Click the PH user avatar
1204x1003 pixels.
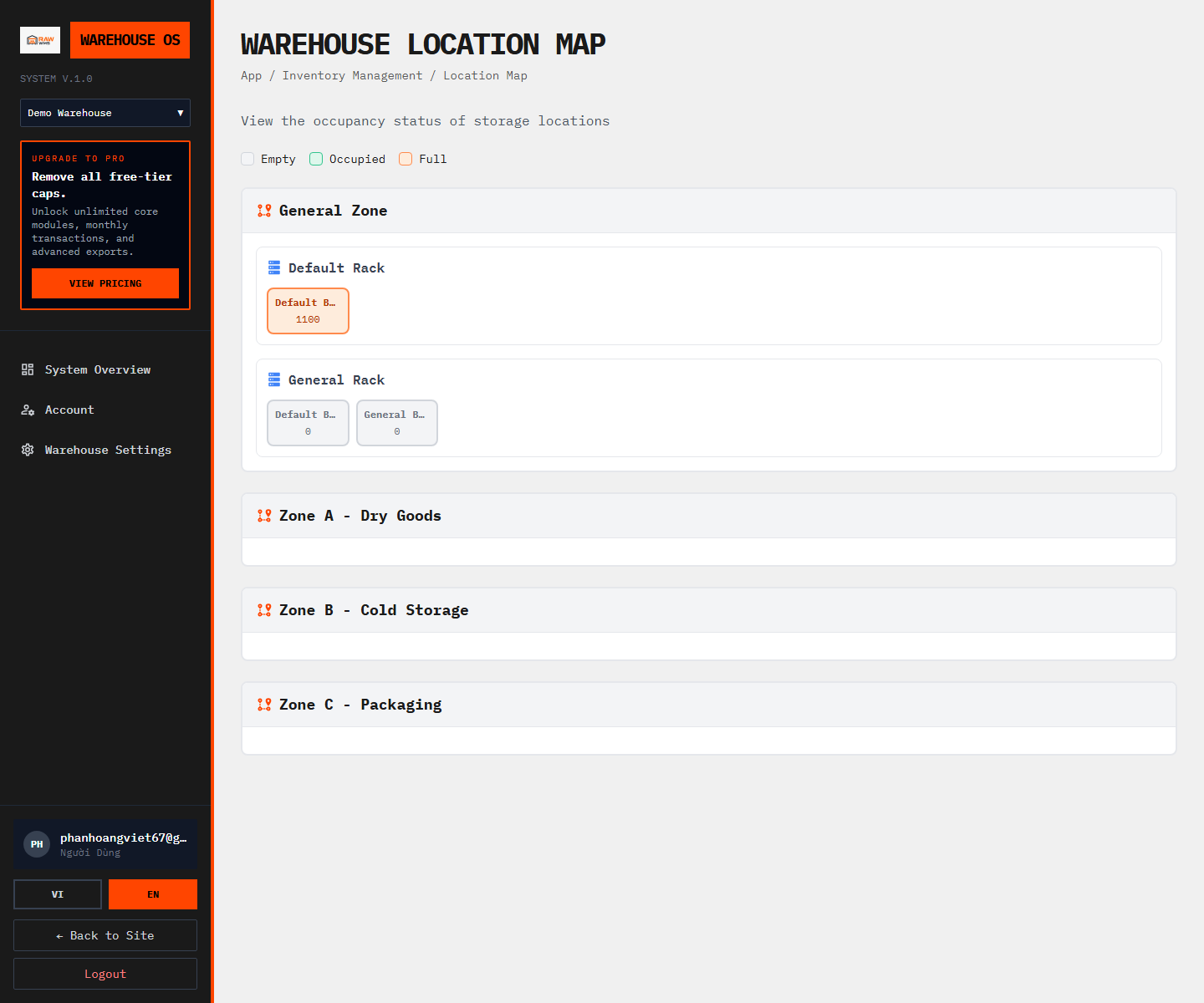coord(37,844)
